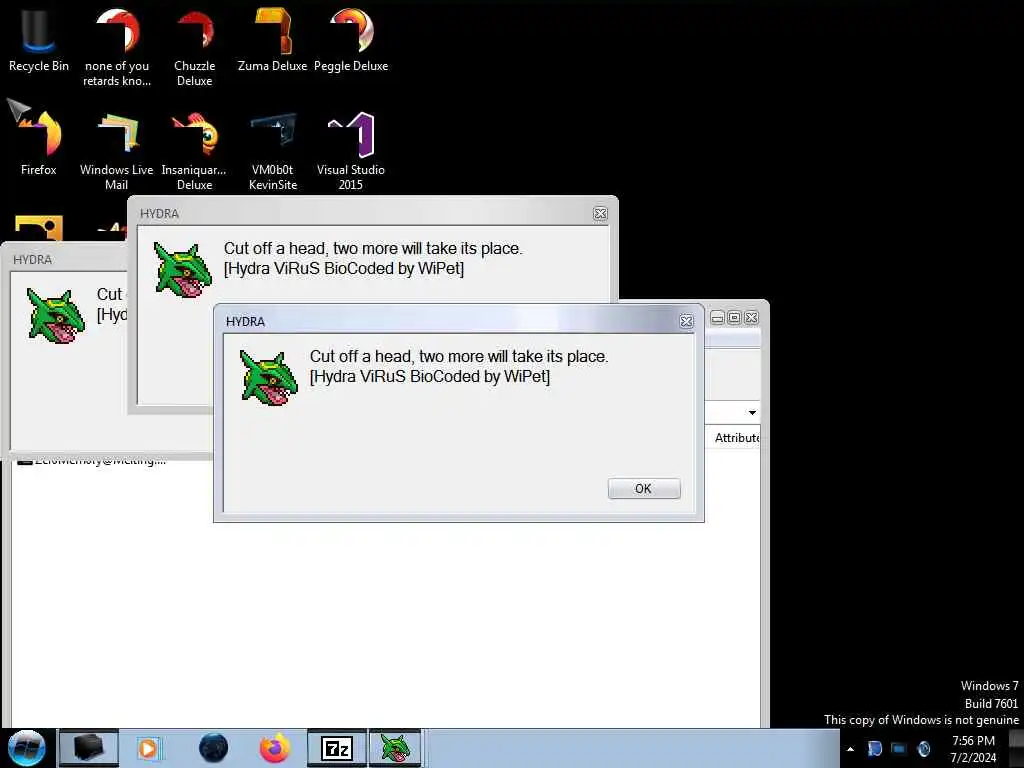
Task: Open Firefox from the taskbar
Action: (275, 748)
